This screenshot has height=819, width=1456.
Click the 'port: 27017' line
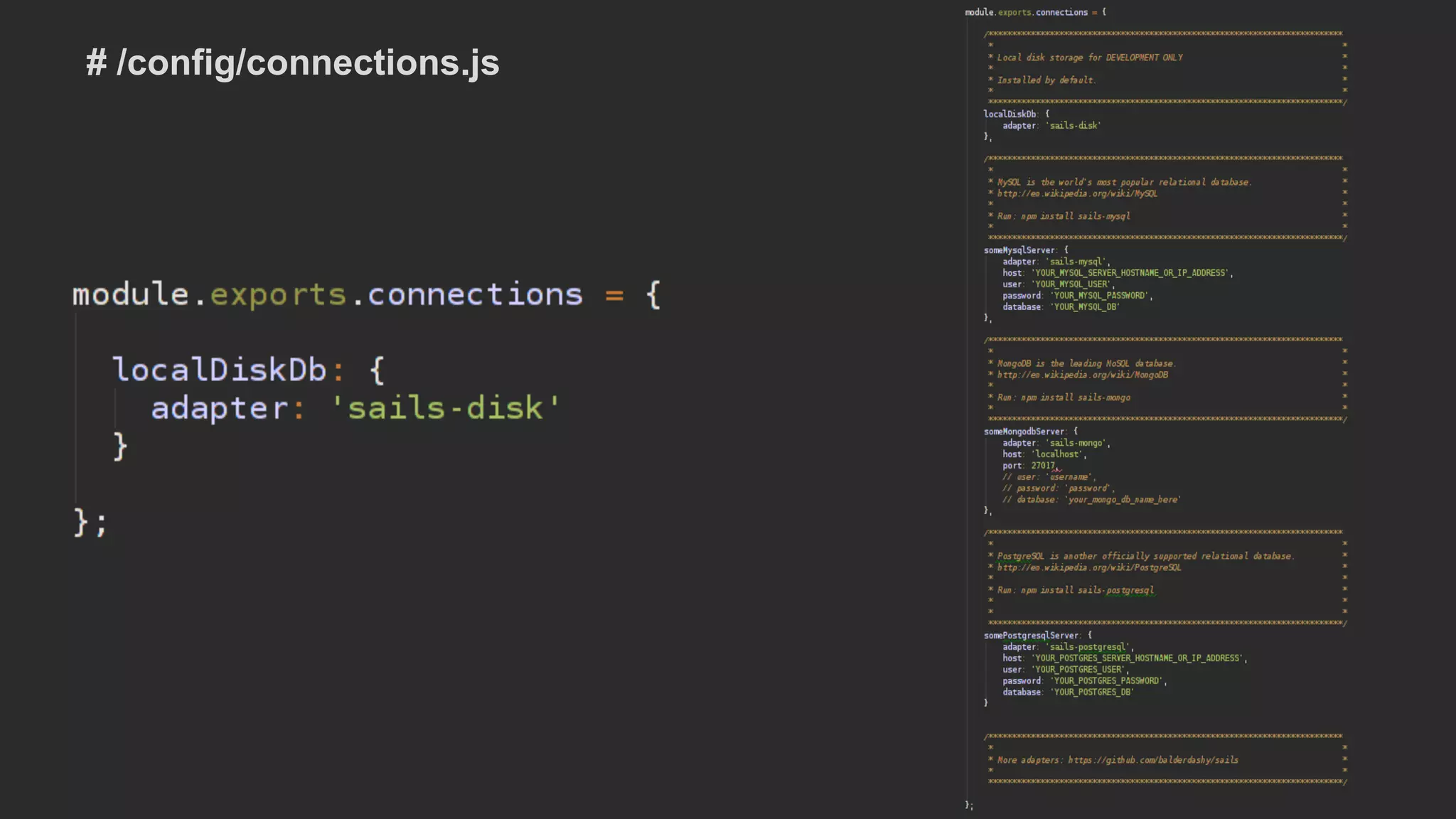[1030, 466]
